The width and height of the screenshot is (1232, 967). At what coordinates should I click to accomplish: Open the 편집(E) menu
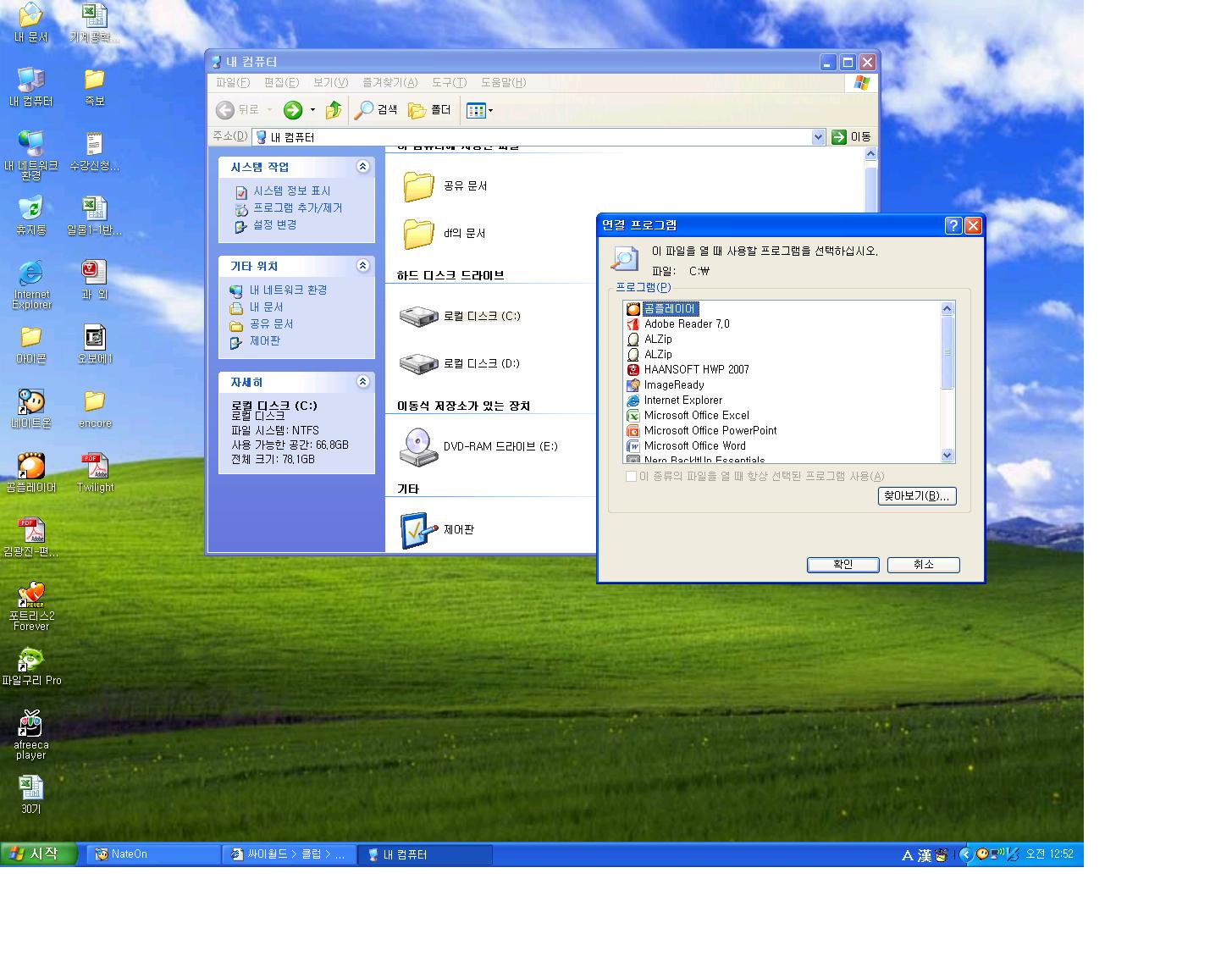281,82
